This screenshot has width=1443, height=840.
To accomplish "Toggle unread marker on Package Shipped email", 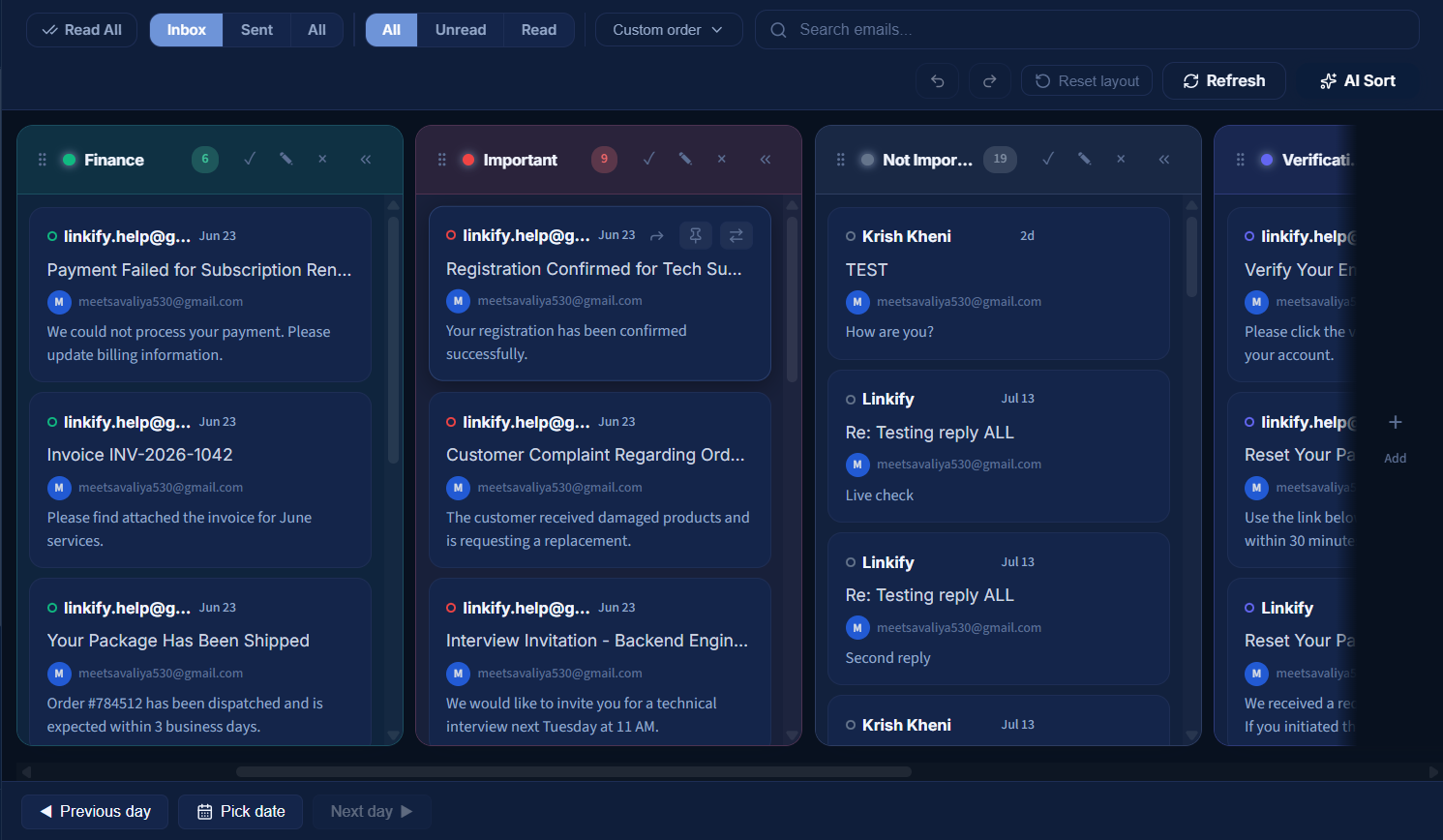I will pyautogui.click(x=52, y=608).
